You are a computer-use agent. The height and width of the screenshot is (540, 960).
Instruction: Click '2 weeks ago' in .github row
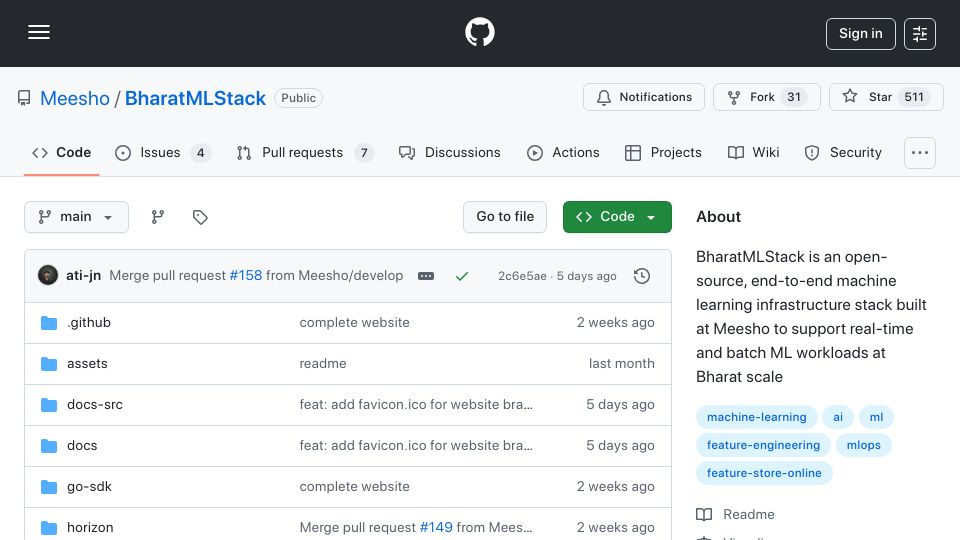[615, 323]
